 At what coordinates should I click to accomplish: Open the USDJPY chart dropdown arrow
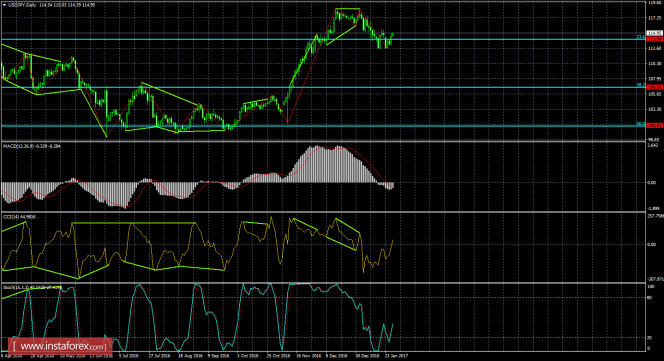coord(4,5)
